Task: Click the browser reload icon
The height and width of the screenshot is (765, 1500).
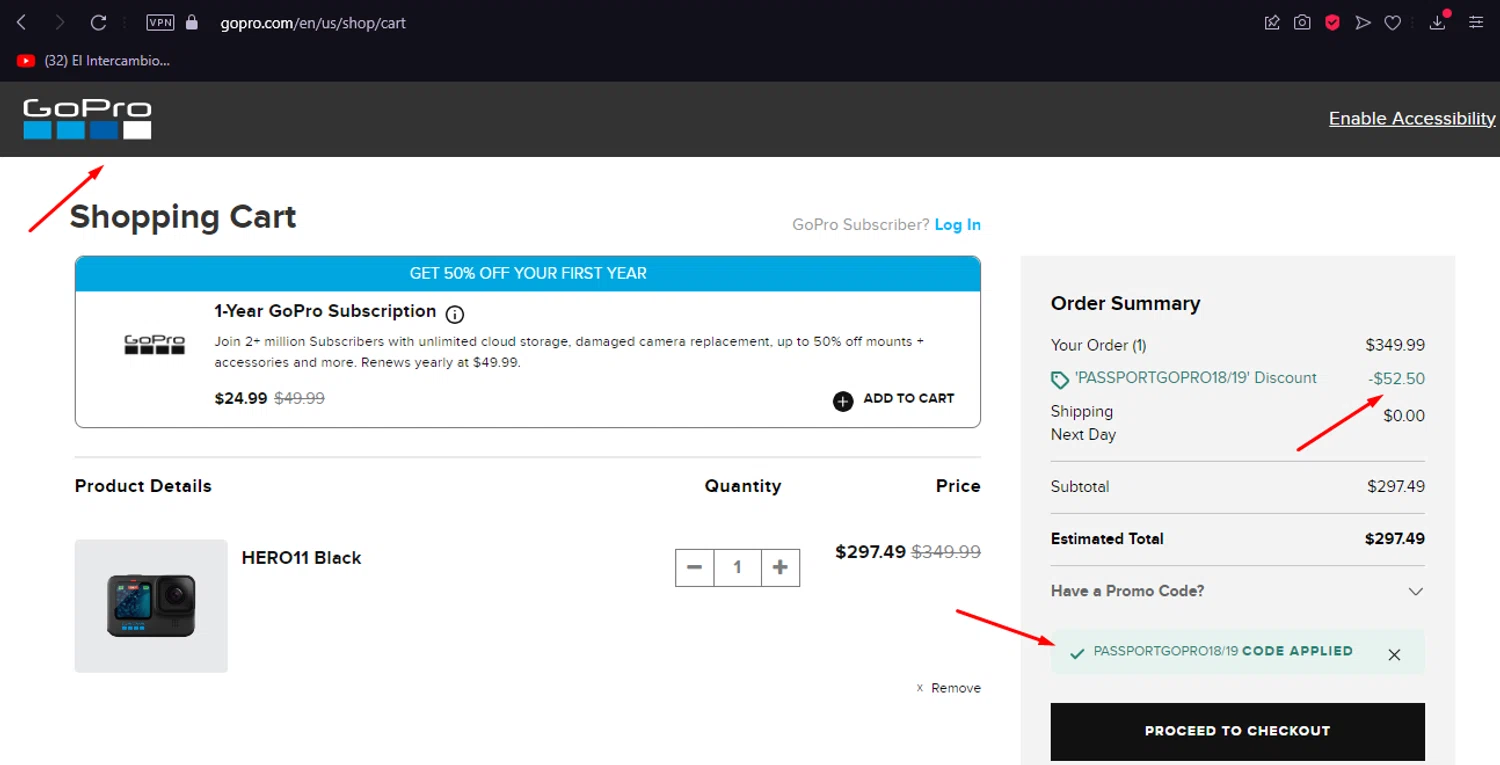Action: point(98,23)
